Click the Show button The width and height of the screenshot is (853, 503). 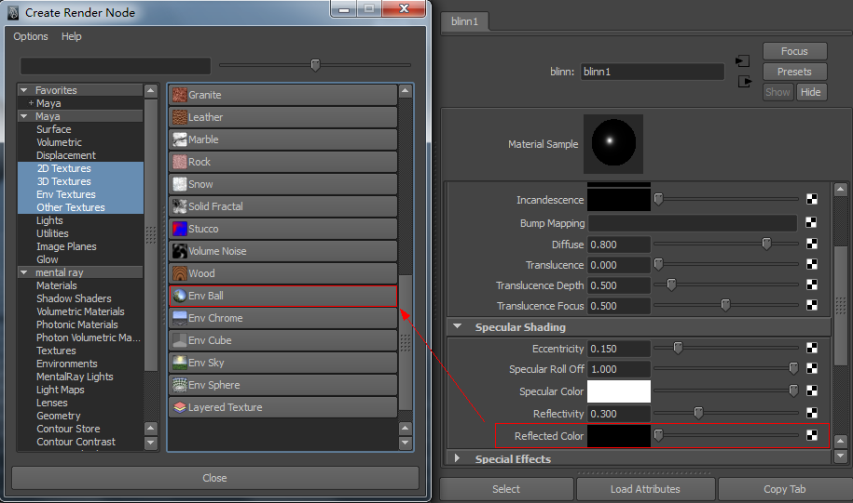778,92
